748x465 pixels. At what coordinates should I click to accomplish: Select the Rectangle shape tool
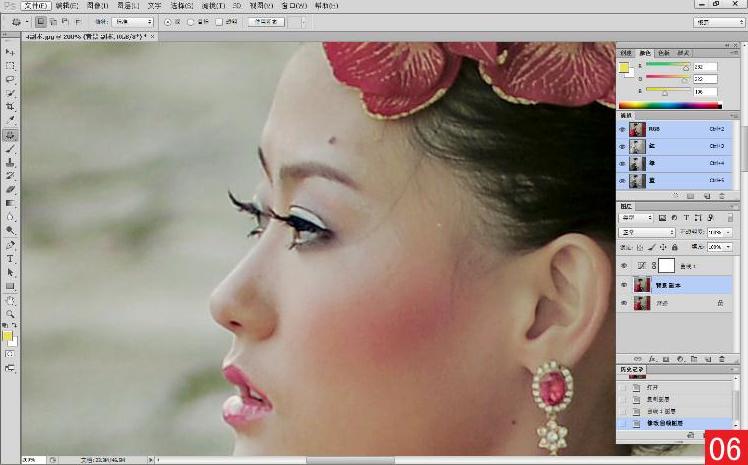[10, 287]
